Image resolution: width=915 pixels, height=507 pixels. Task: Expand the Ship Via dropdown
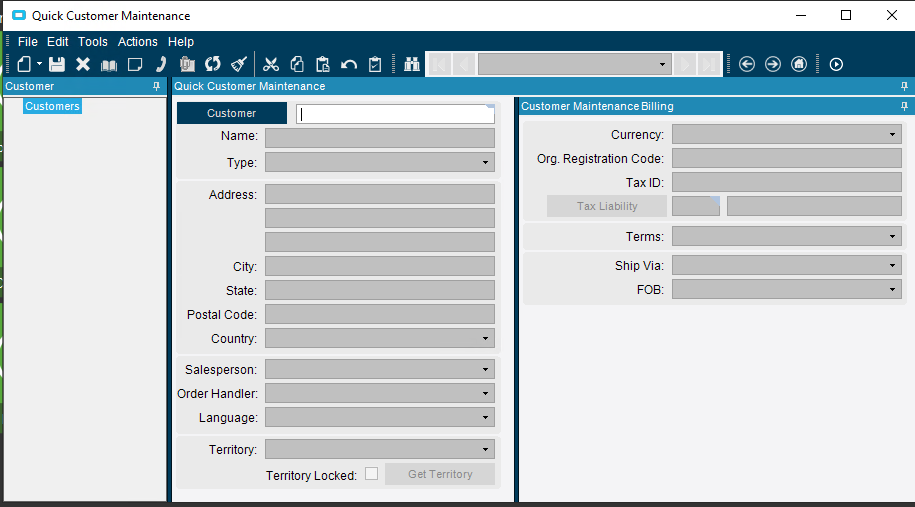(x=892, y=265)
